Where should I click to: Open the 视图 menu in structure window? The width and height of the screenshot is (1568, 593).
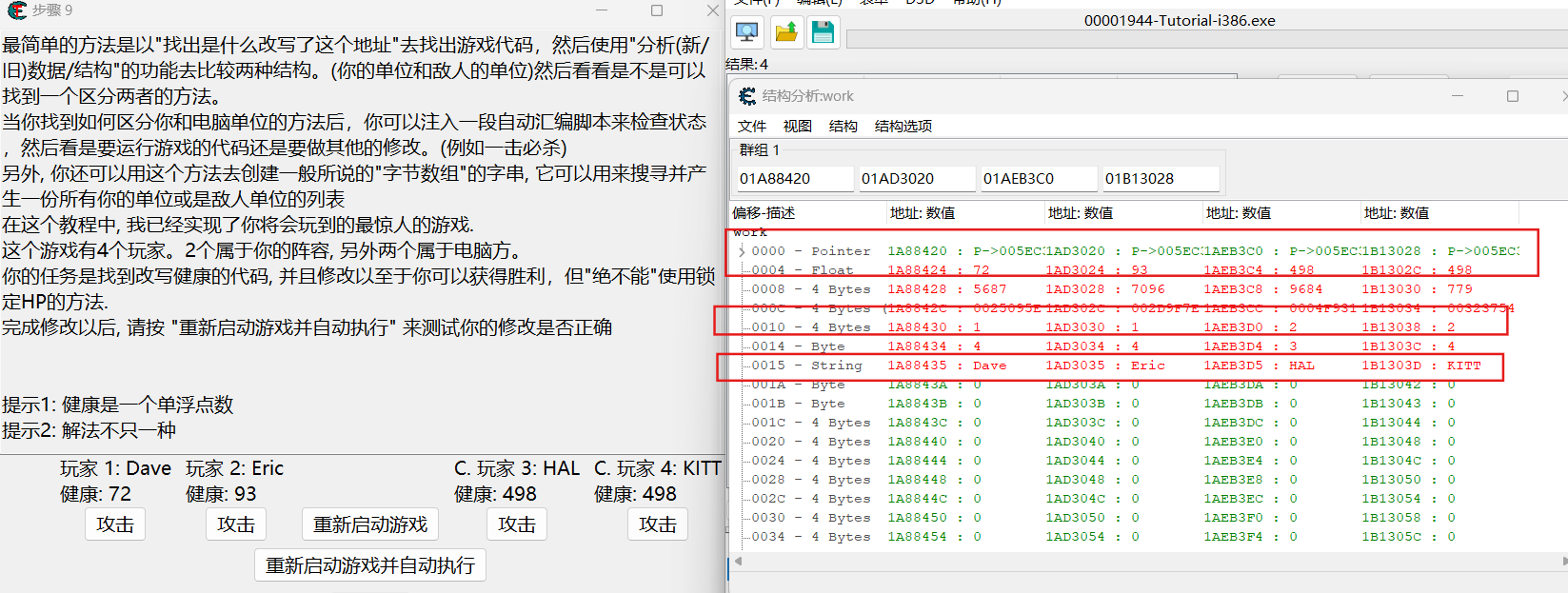797,126
